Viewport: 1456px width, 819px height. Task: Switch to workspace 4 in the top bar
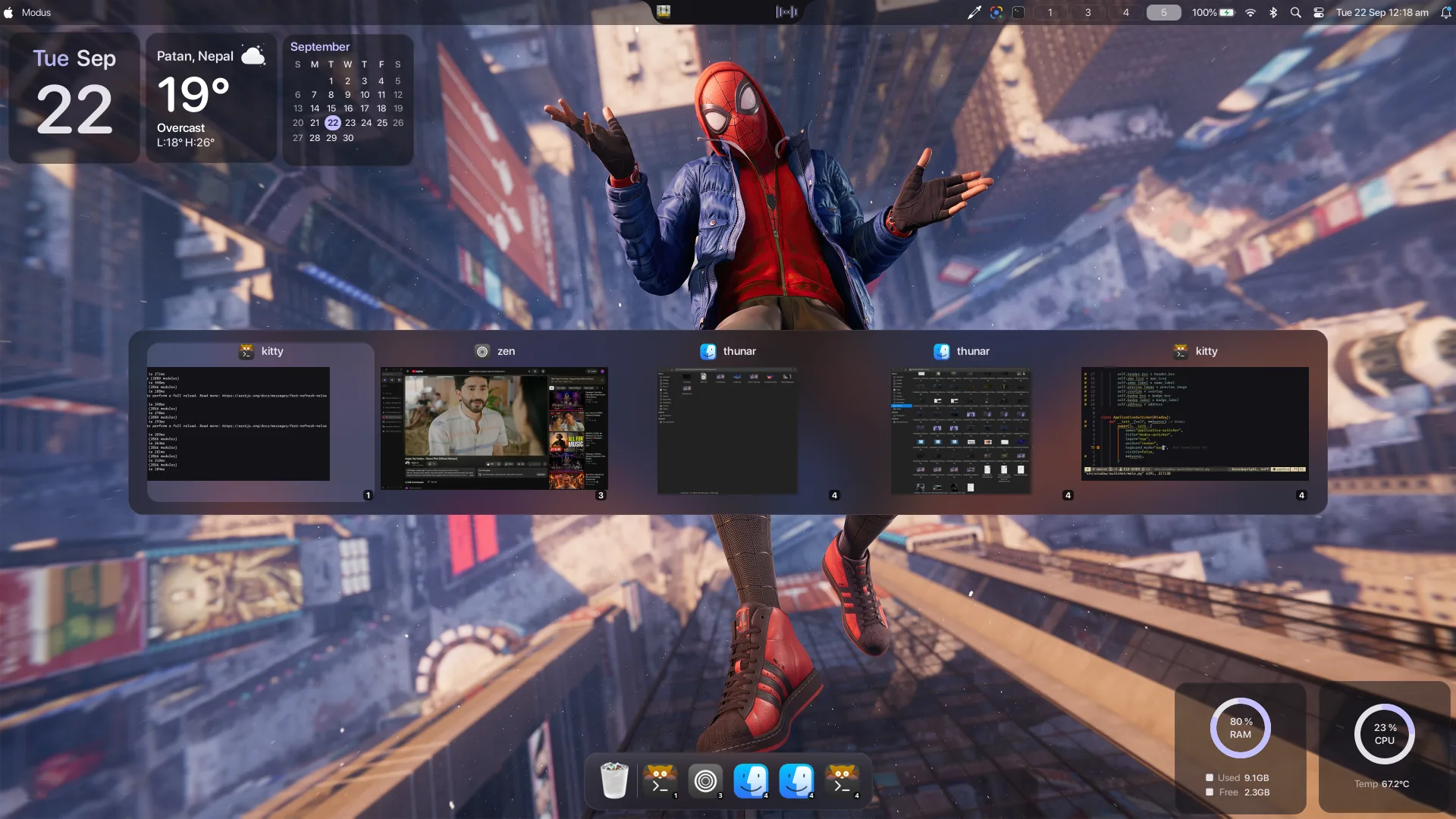coord(1126,12)
